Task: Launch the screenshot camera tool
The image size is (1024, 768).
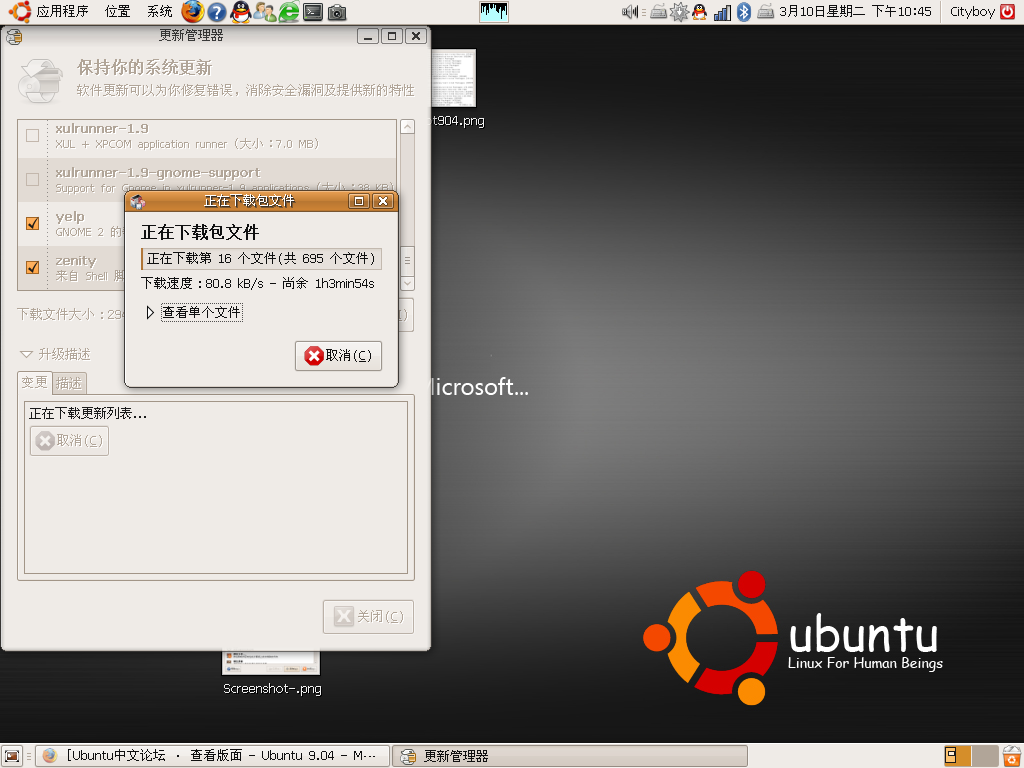Action: coord(337,12)
